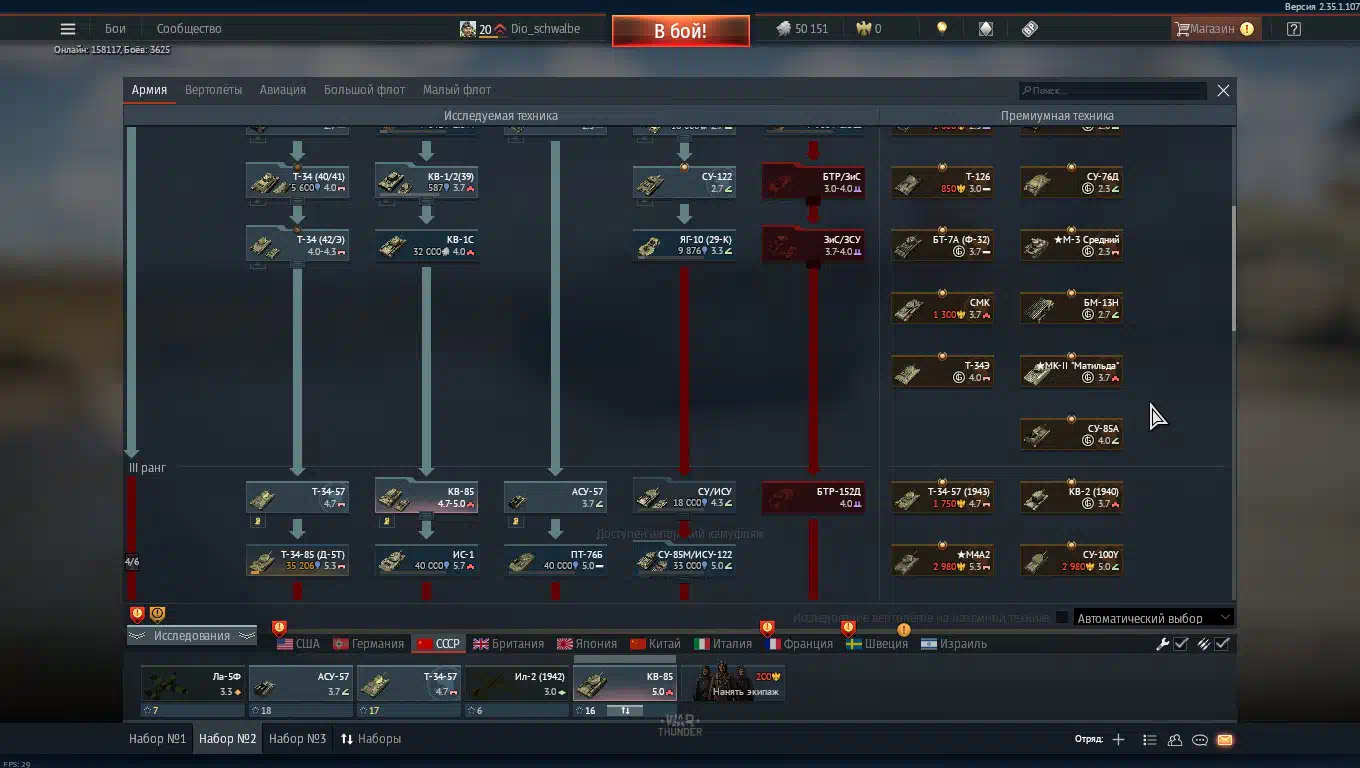Click Нанять экипаж to recruit crew
The width and height of the screenshot is (1360, 768).
tap(733, 685)
